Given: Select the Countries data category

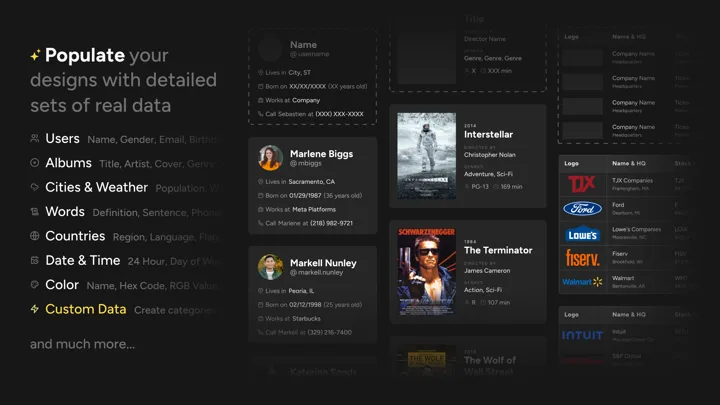Looking at the screenshot, I should tap(75, 236).
